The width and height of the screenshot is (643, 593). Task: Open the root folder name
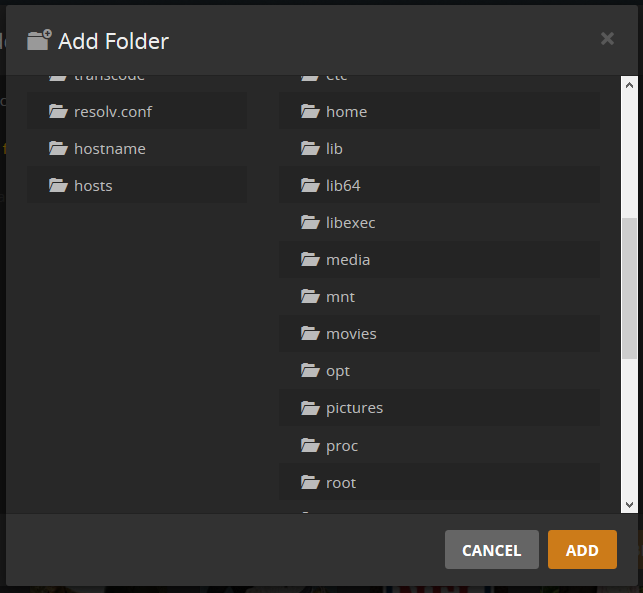(x=341, y=483)
